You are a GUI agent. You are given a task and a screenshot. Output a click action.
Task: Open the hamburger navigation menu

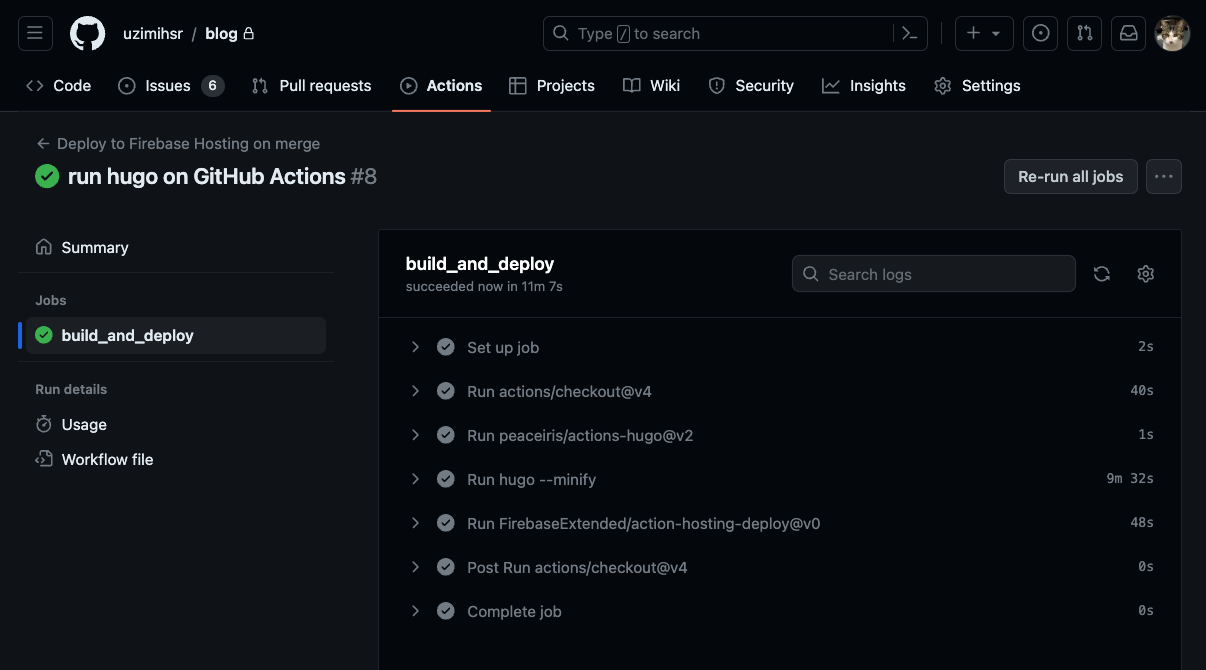coord(35,33)
